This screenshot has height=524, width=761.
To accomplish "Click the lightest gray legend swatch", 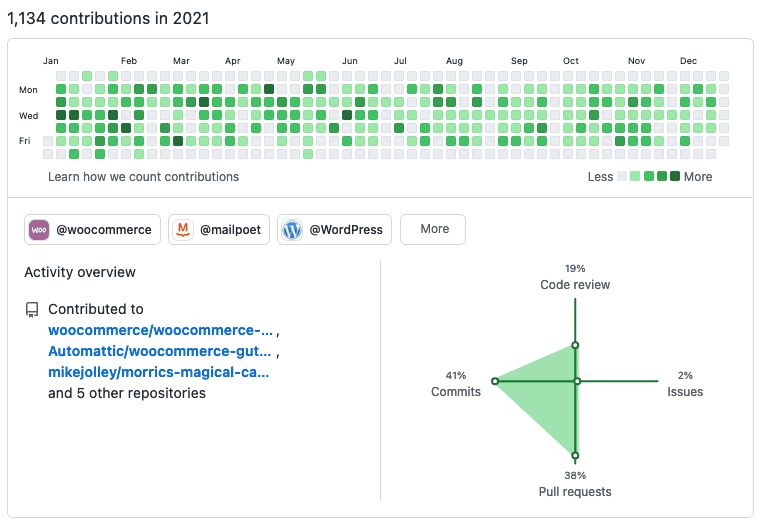I will pos(622,177).
